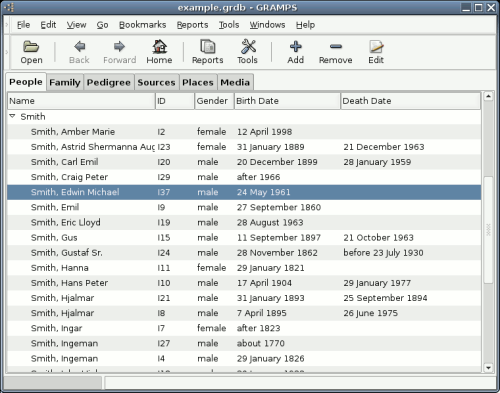Select Smith, Edwin Michael row
The width and height of the screenshot is (500, 393).
click(x=244, y=192)
